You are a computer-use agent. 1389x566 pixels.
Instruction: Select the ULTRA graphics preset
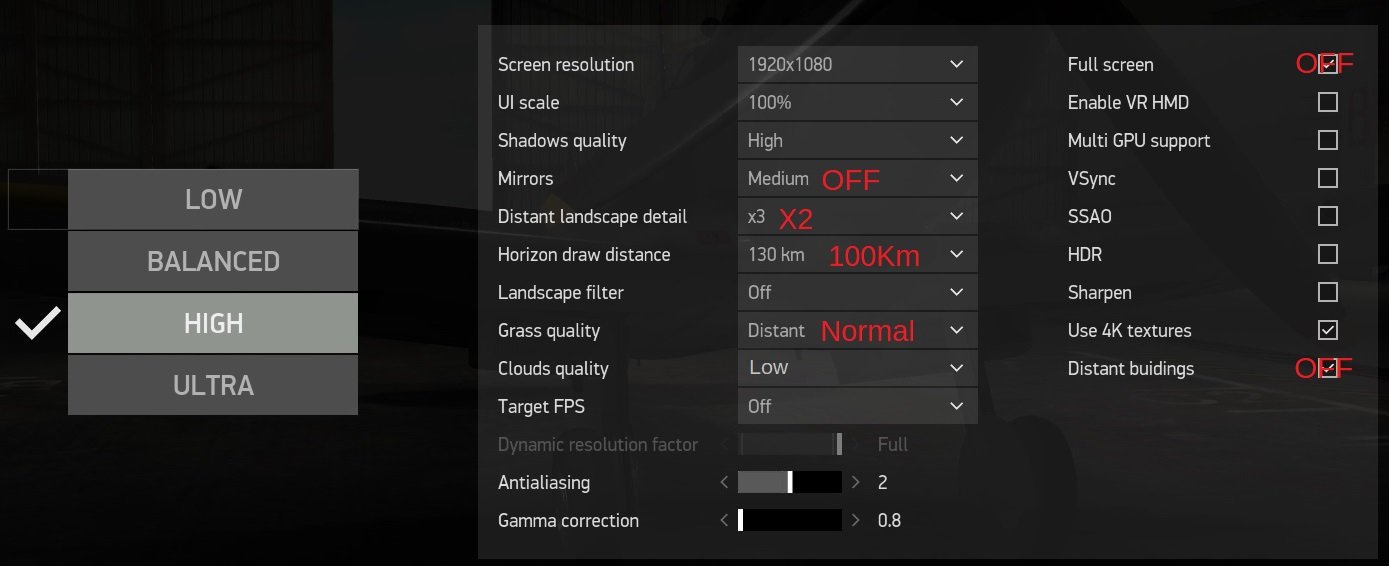[213, 385]
